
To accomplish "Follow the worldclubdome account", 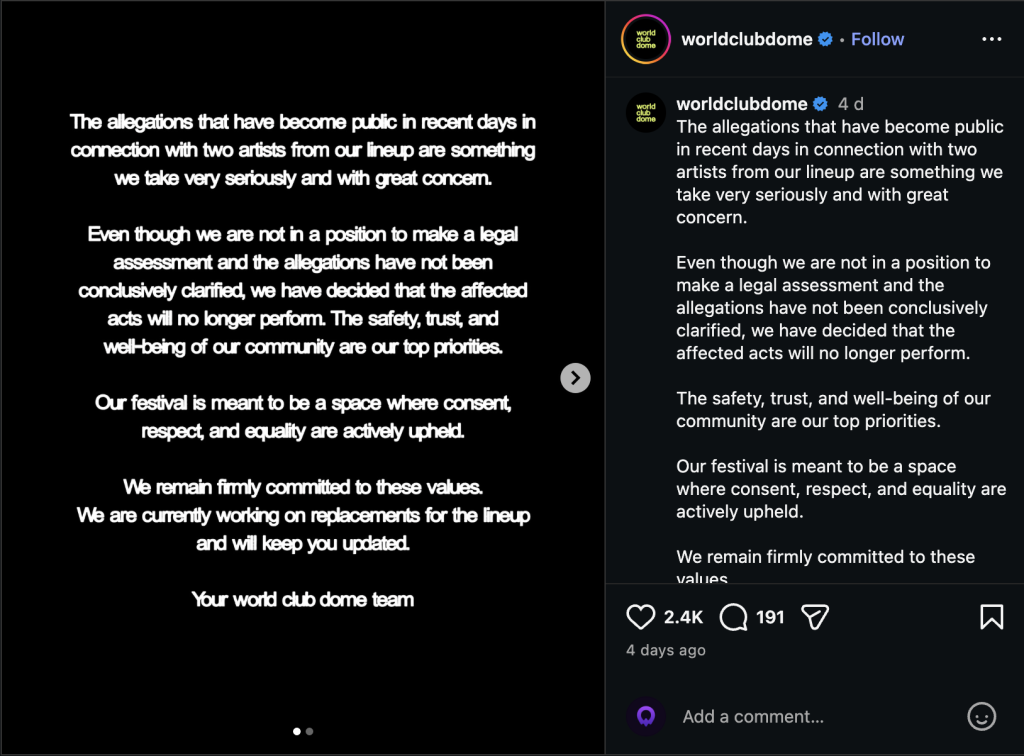I will [x=877, y=39].
